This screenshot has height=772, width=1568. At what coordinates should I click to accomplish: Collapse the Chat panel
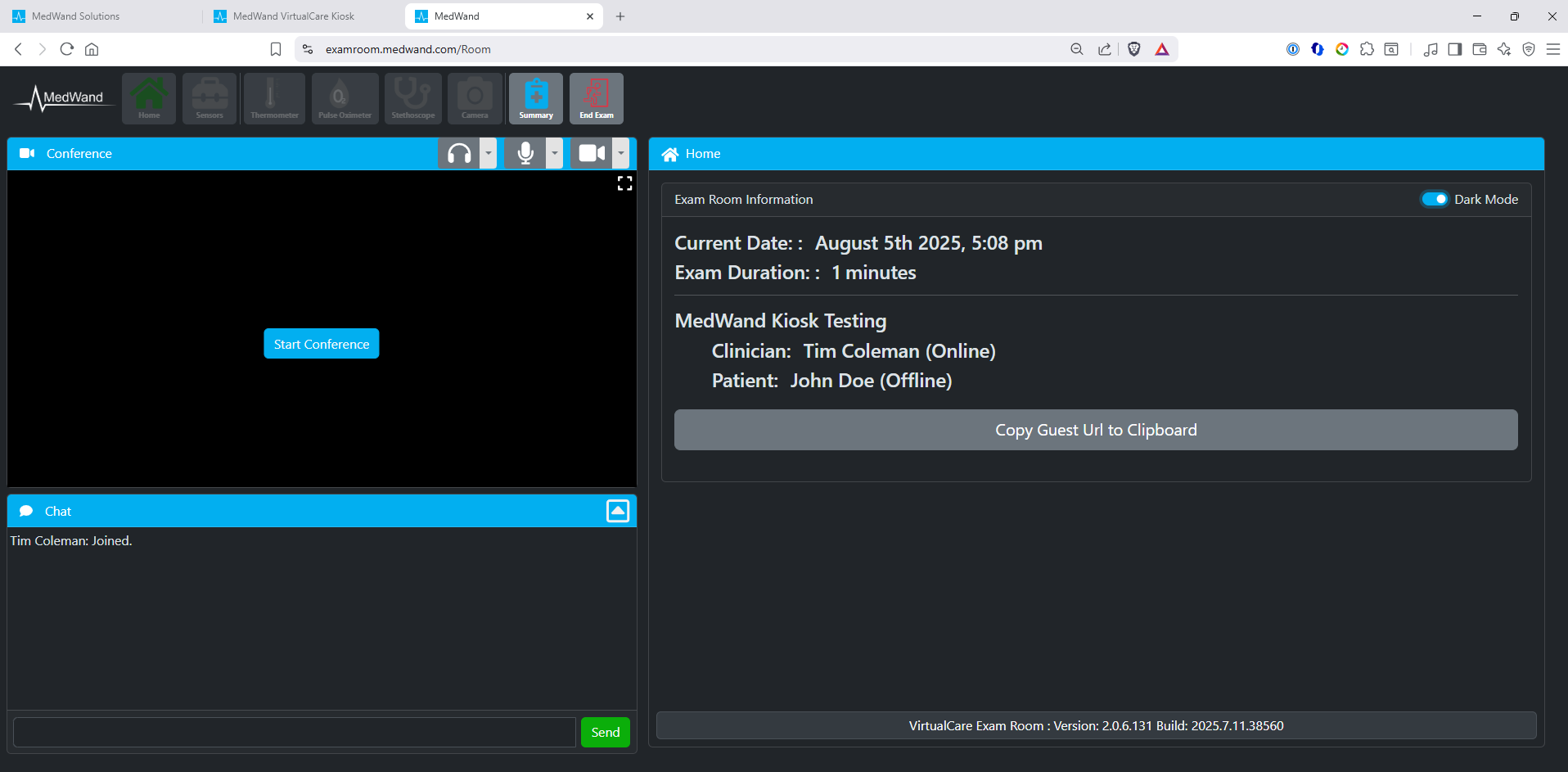click(618, 511)
